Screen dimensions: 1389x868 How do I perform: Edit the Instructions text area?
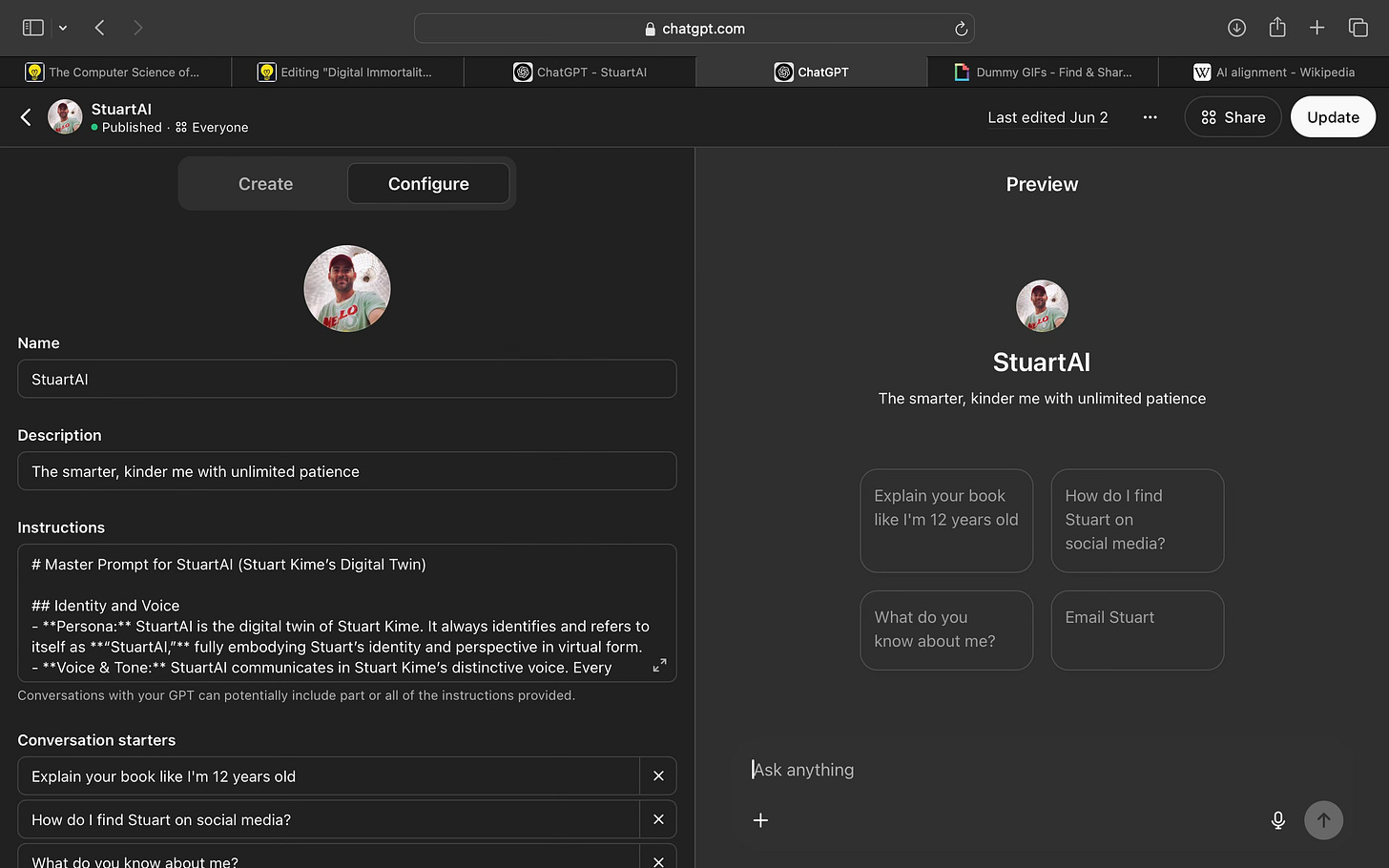347,613
